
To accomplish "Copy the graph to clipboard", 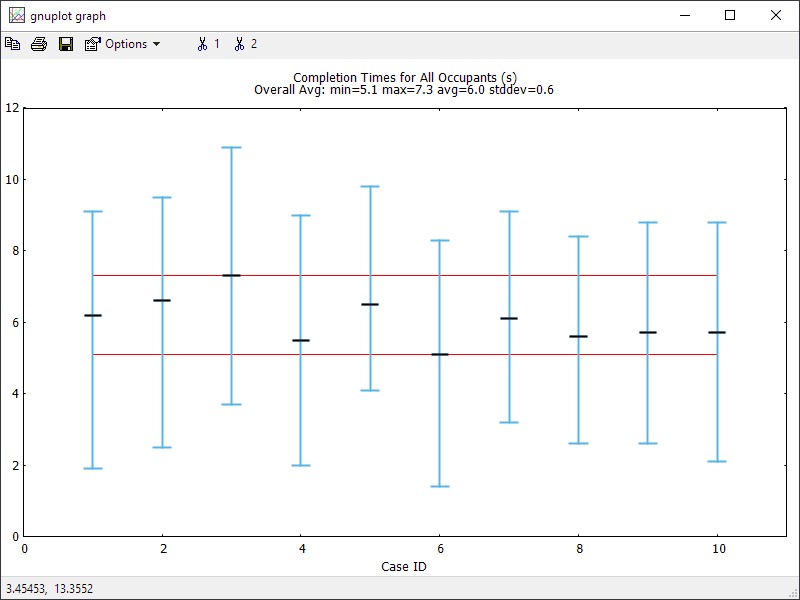I will 12,44.
